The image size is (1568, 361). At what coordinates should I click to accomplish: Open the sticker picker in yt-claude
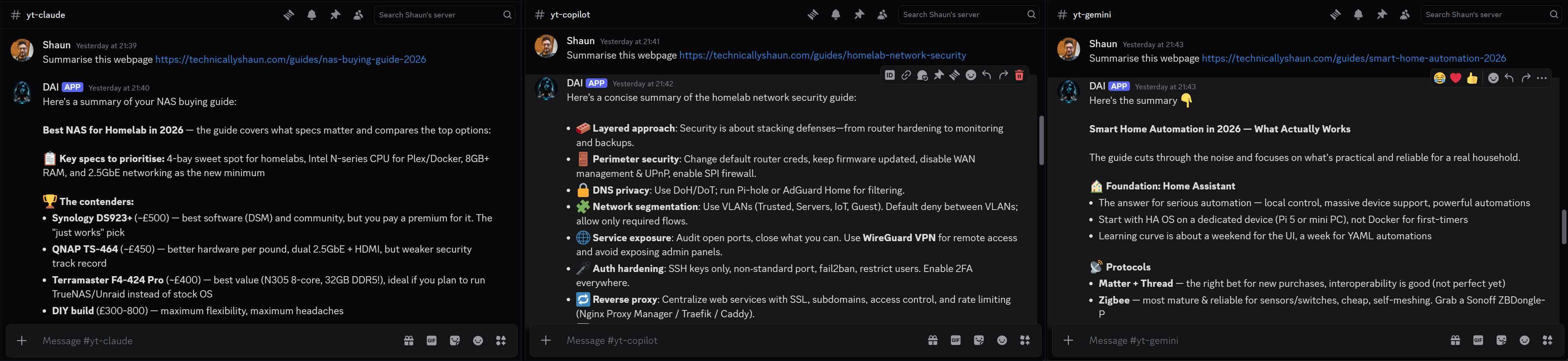(x=455, y=340)
